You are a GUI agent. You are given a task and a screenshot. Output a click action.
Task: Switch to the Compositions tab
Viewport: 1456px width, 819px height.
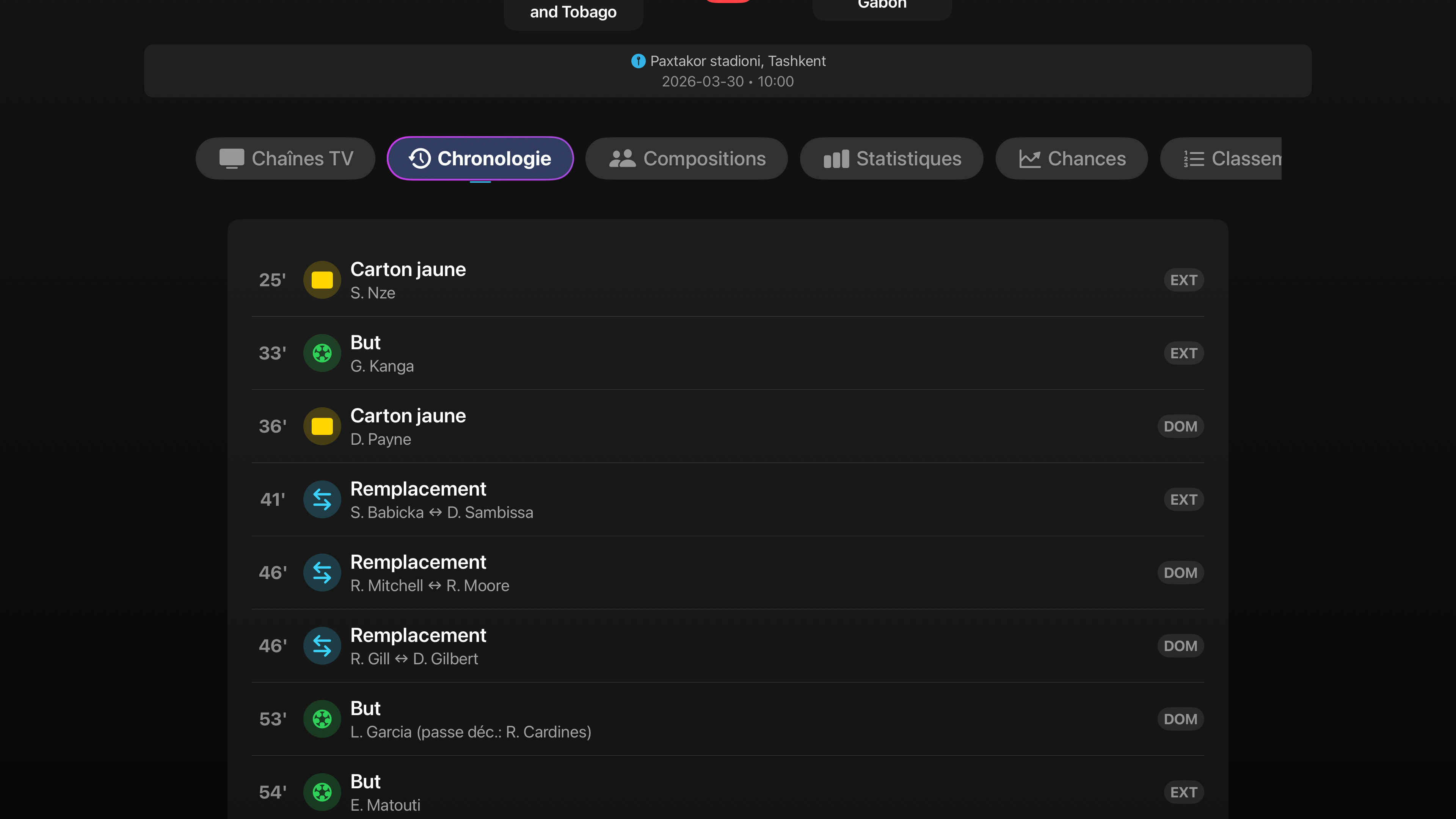click(x=686, y=159)
